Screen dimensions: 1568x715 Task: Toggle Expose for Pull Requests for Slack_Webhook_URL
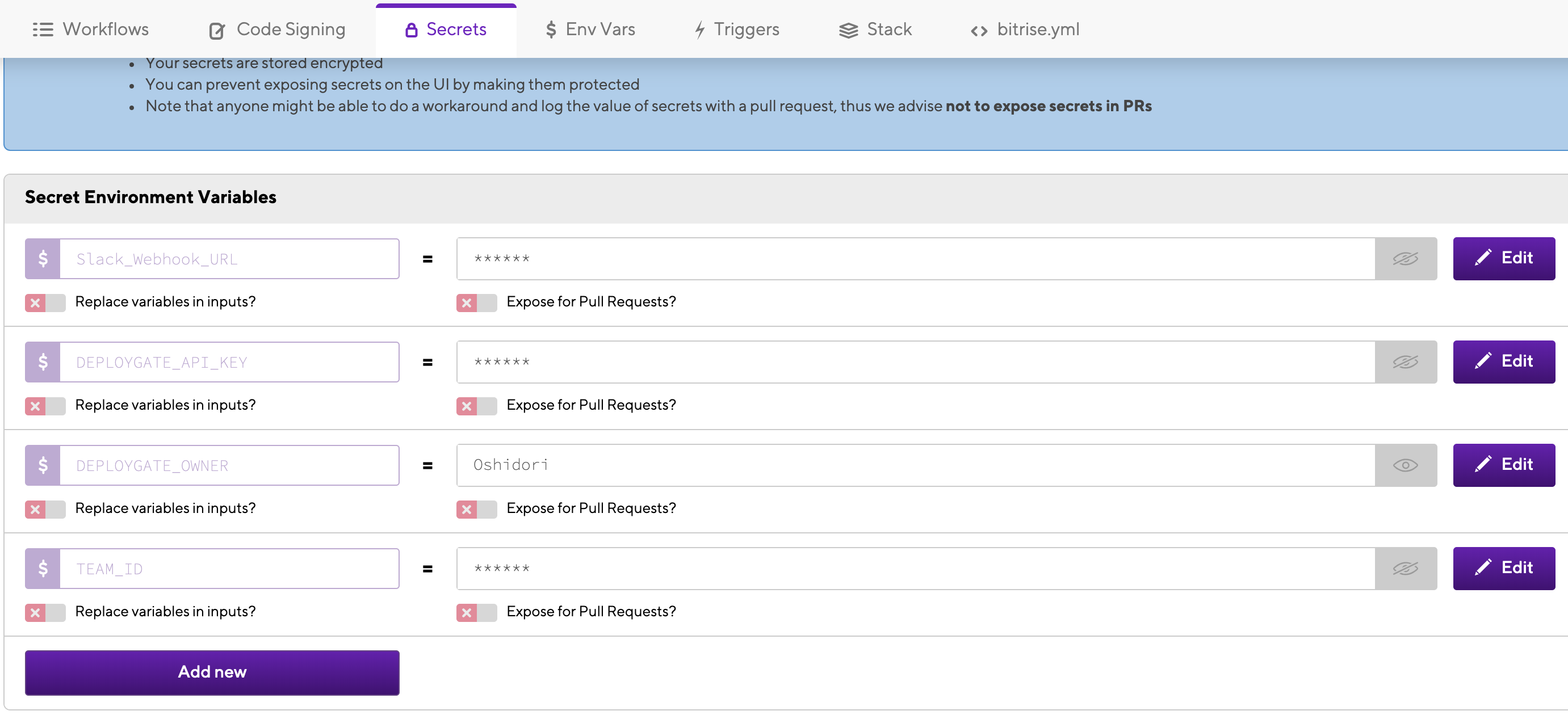(477, 302)
